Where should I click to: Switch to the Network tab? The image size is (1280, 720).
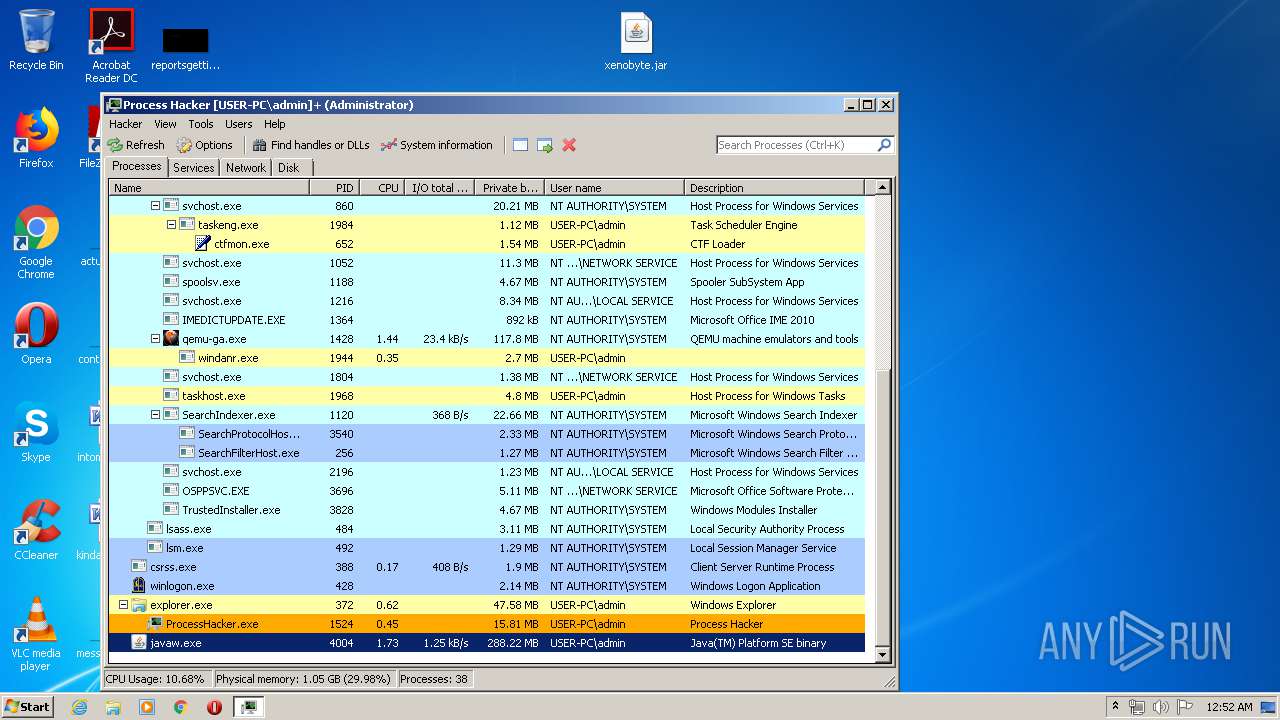[x=245, y=168]
